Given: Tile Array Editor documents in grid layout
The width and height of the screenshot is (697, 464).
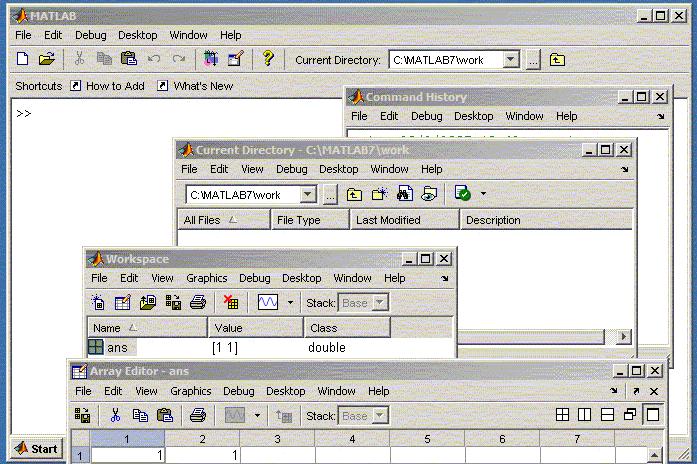Looking at the screenshot, I should tap(562, 415).
